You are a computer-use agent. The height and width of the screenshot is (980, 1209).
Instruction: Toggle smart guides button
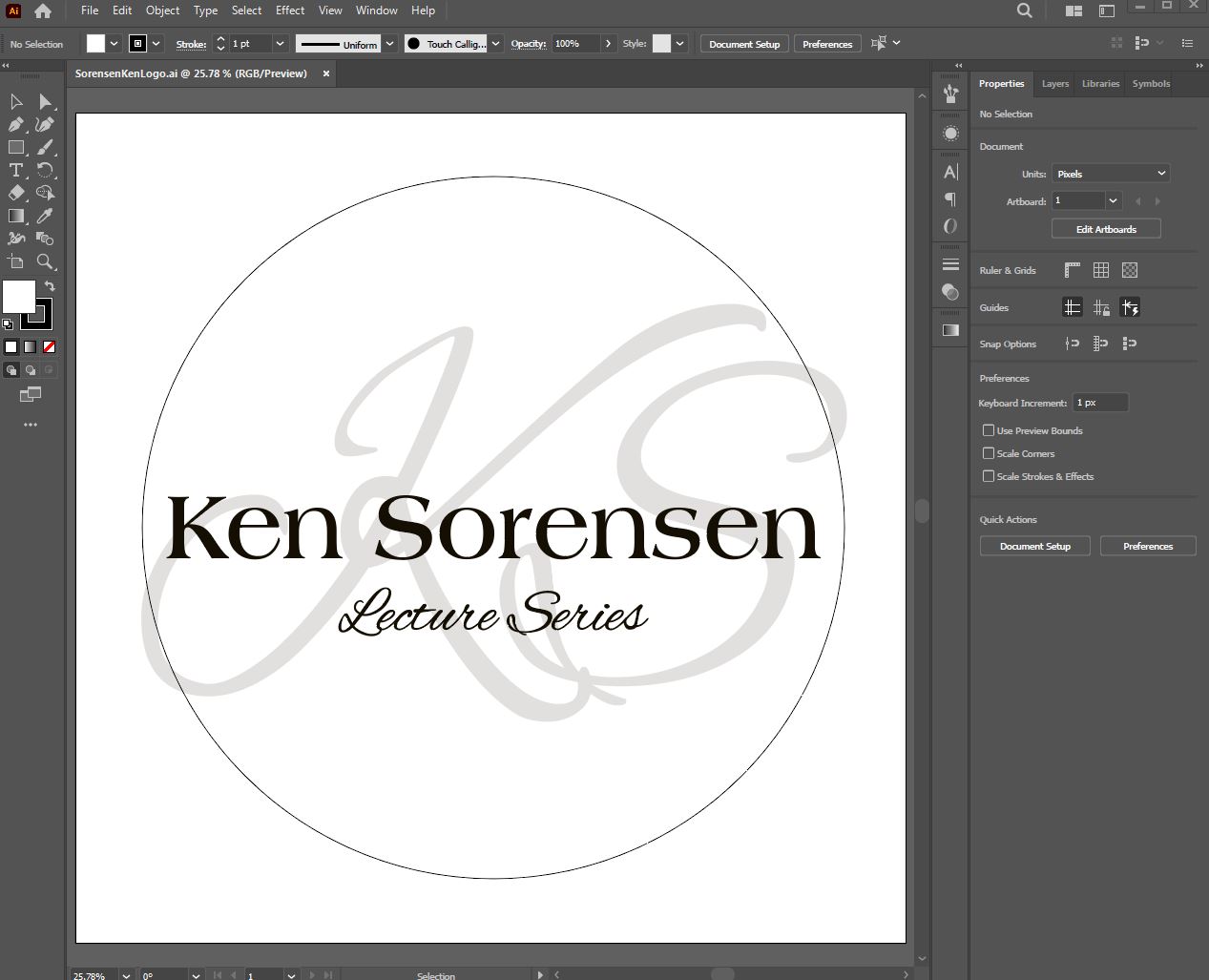(1130, 307)
